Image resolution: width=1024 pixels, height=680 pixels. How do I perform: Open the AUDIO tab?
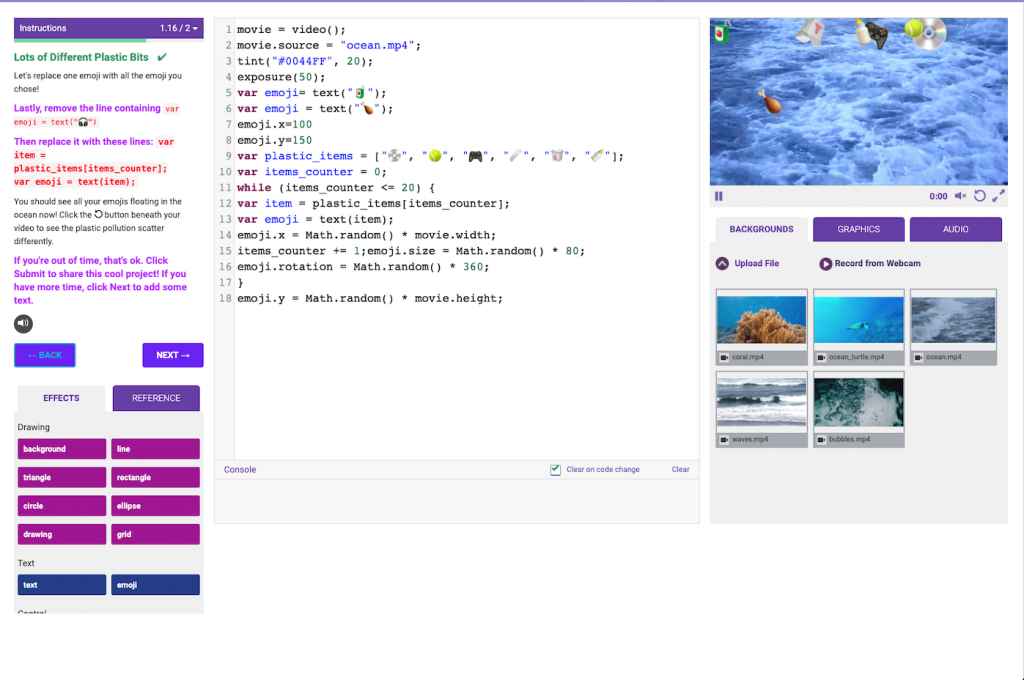955,229
